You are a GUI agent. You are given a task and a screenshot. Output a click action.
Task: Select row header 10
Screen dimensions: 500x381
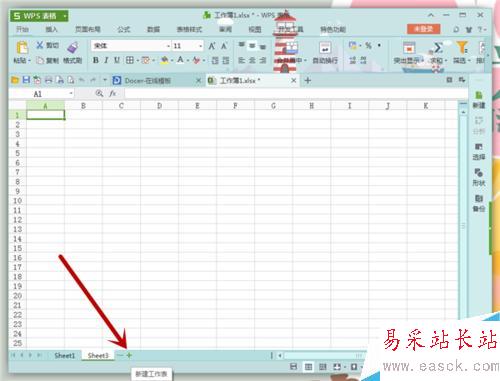(x=17, y=201)
